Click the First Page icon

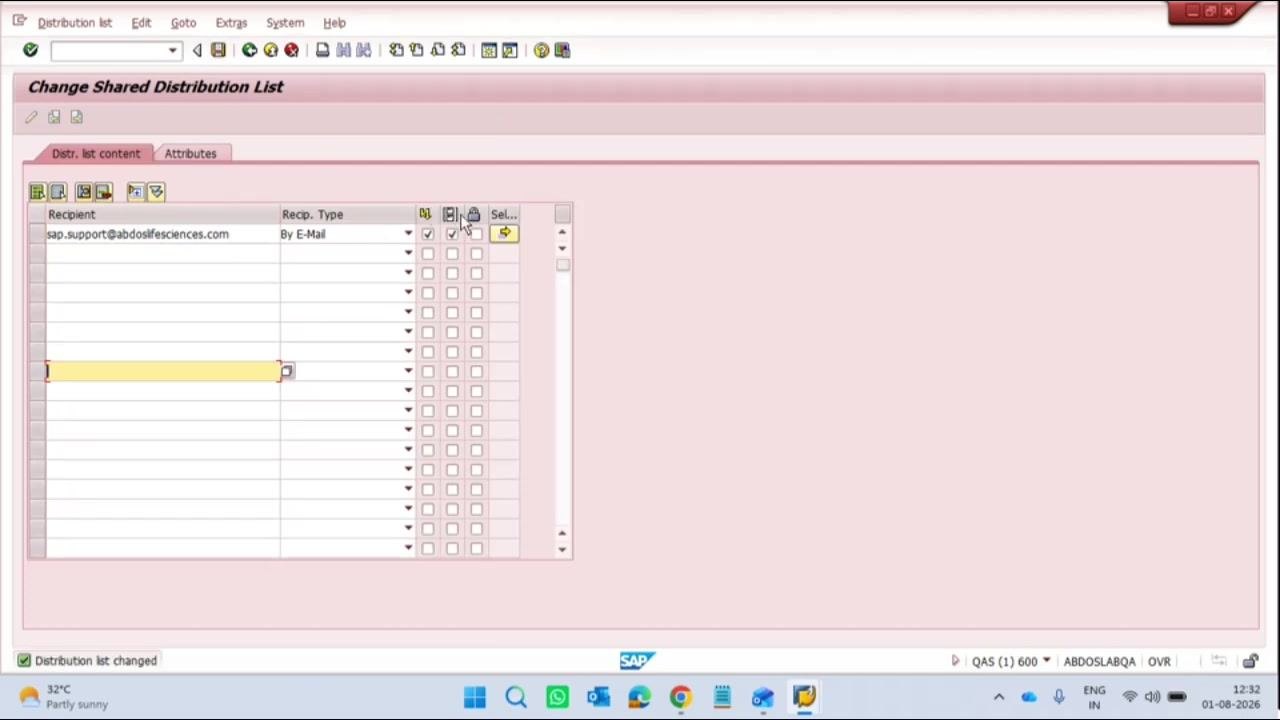396,50
